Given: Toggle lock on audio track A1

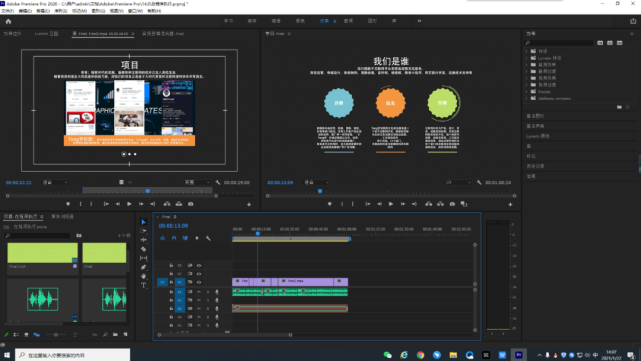Looking at the screenshot, I should click(171, 292).
